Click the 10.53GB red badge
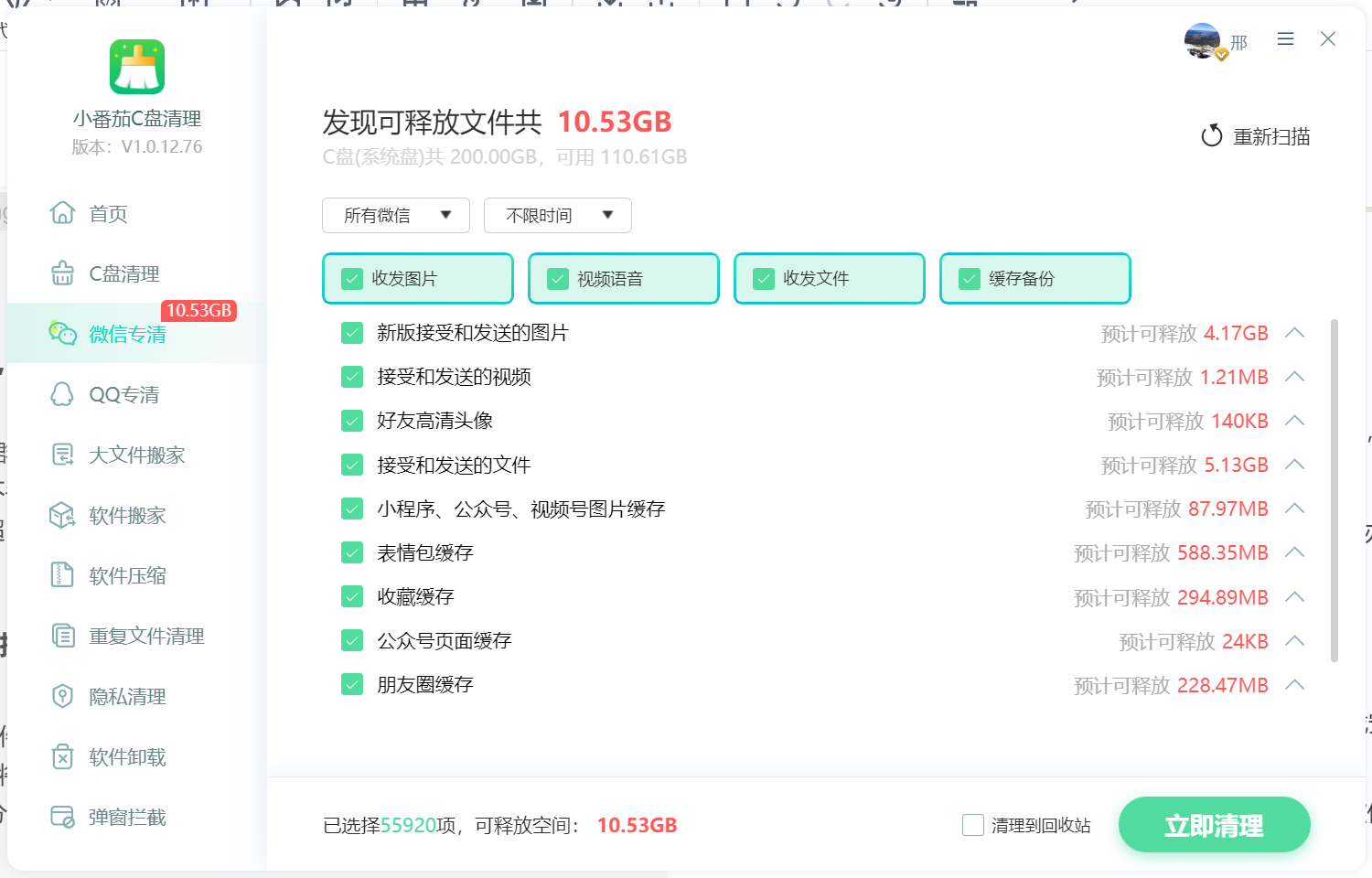1372x878 pixels. click(x=199, y=310)
